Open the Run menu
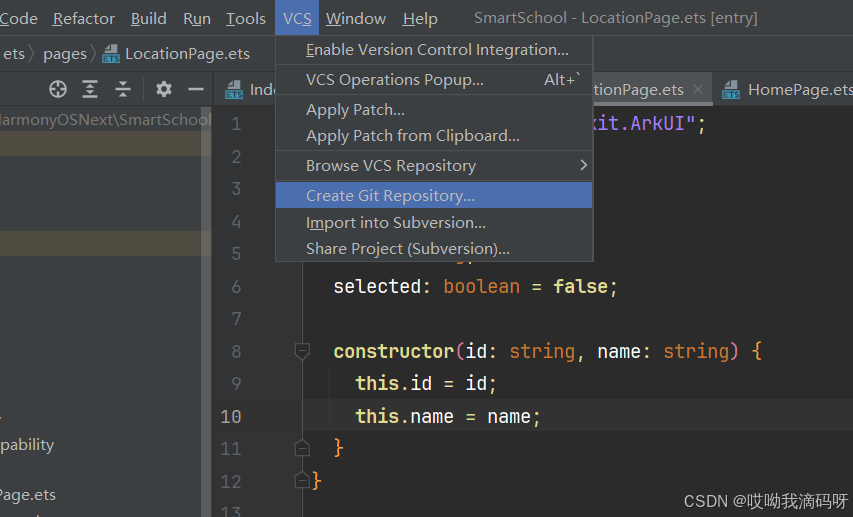The height and width of the screenshot is (517, 853). (197, 19)
